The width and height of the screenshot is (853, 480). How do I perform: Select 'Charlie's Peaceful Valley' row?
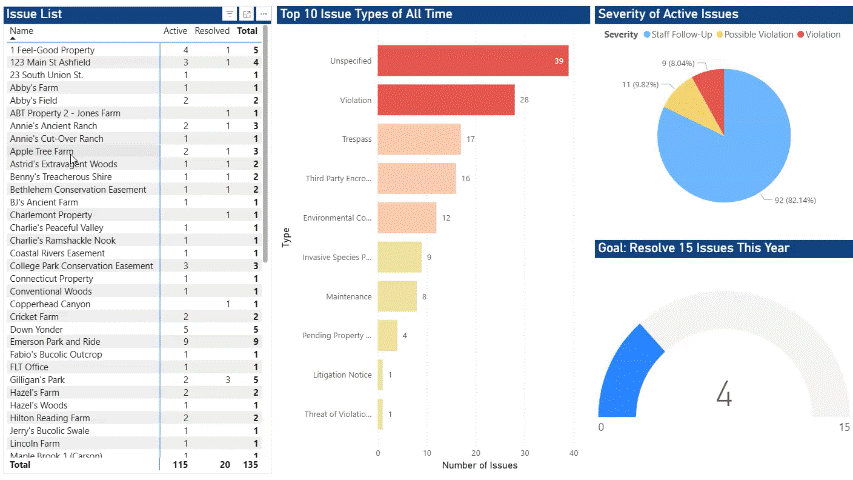pyautogui.click(x=134, y=227)
